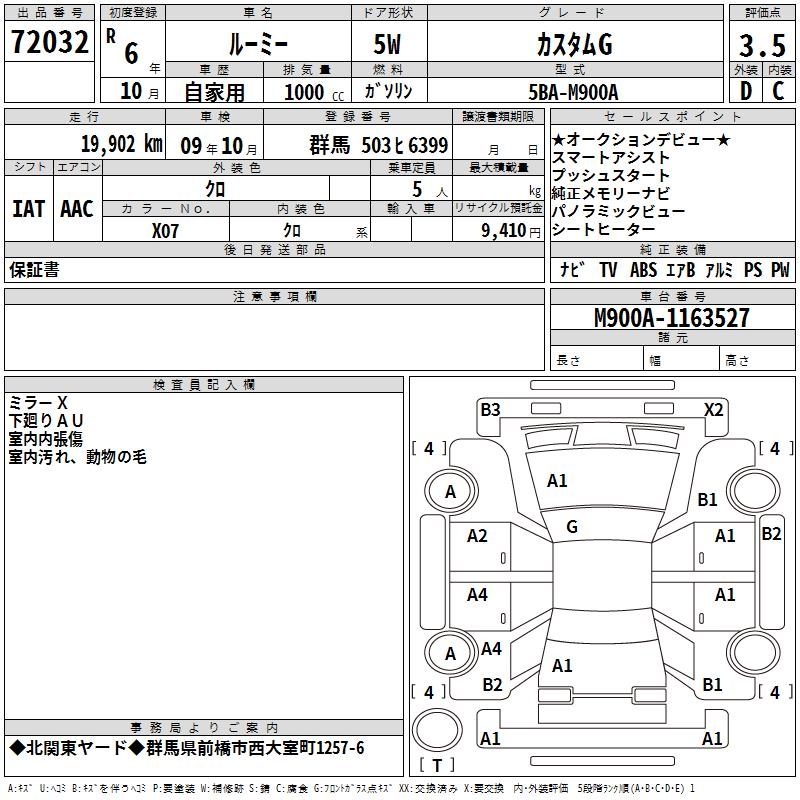The image size is (800, 800).
Task: Select the 北関東ヤード address line
Action: (x=187, y=748)
